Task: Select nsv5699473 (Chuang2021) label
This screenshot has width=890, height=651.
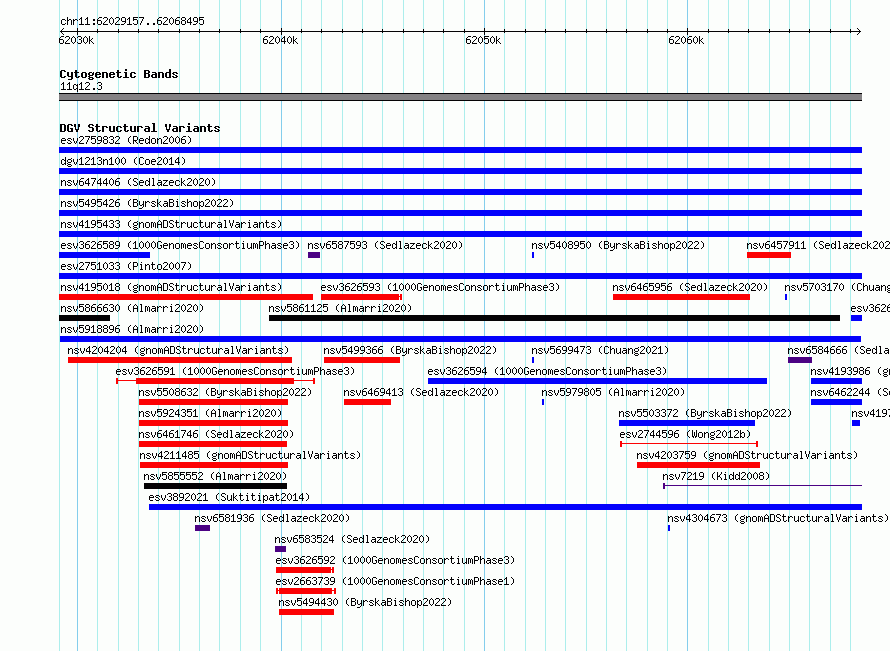Action: point(600,350)
